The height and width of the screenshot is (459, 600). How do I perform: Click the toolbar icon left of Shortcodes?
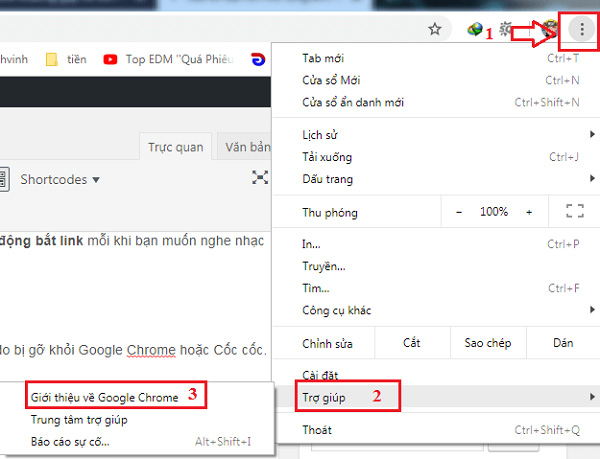pos(3,179)
